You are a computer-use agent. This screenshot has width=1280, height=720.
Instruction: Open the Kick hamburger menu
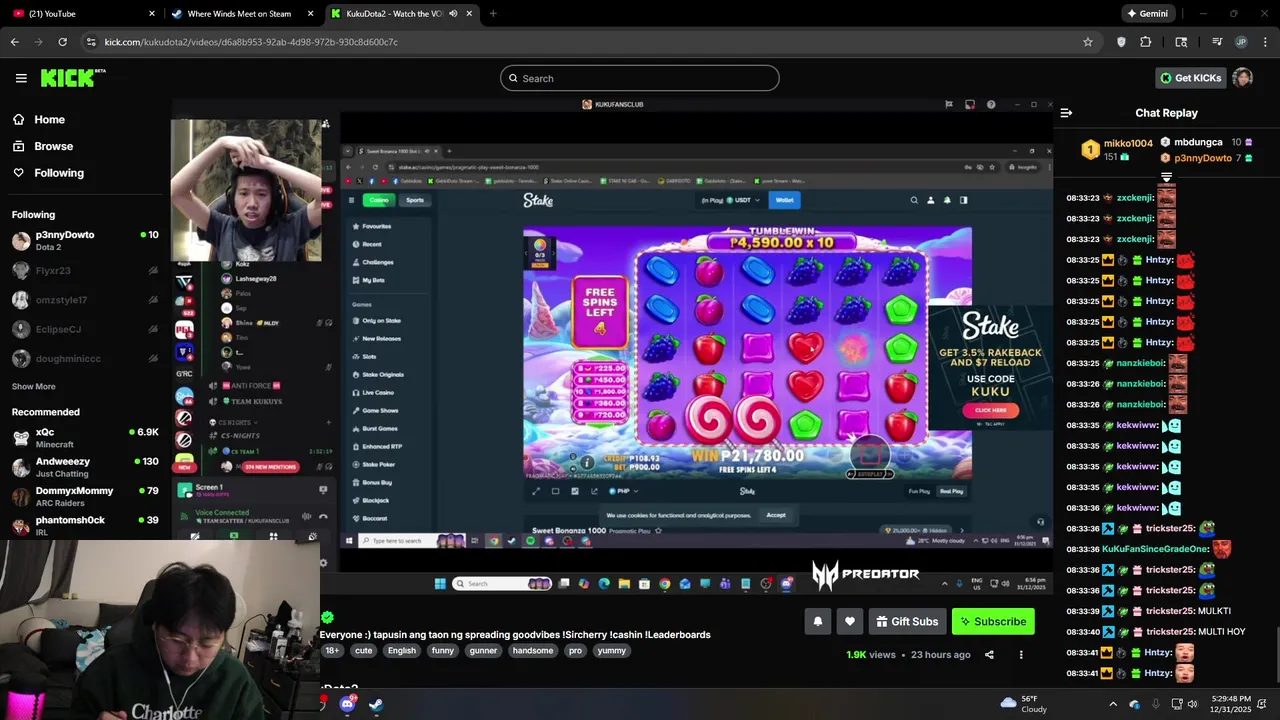coord(21,78)
